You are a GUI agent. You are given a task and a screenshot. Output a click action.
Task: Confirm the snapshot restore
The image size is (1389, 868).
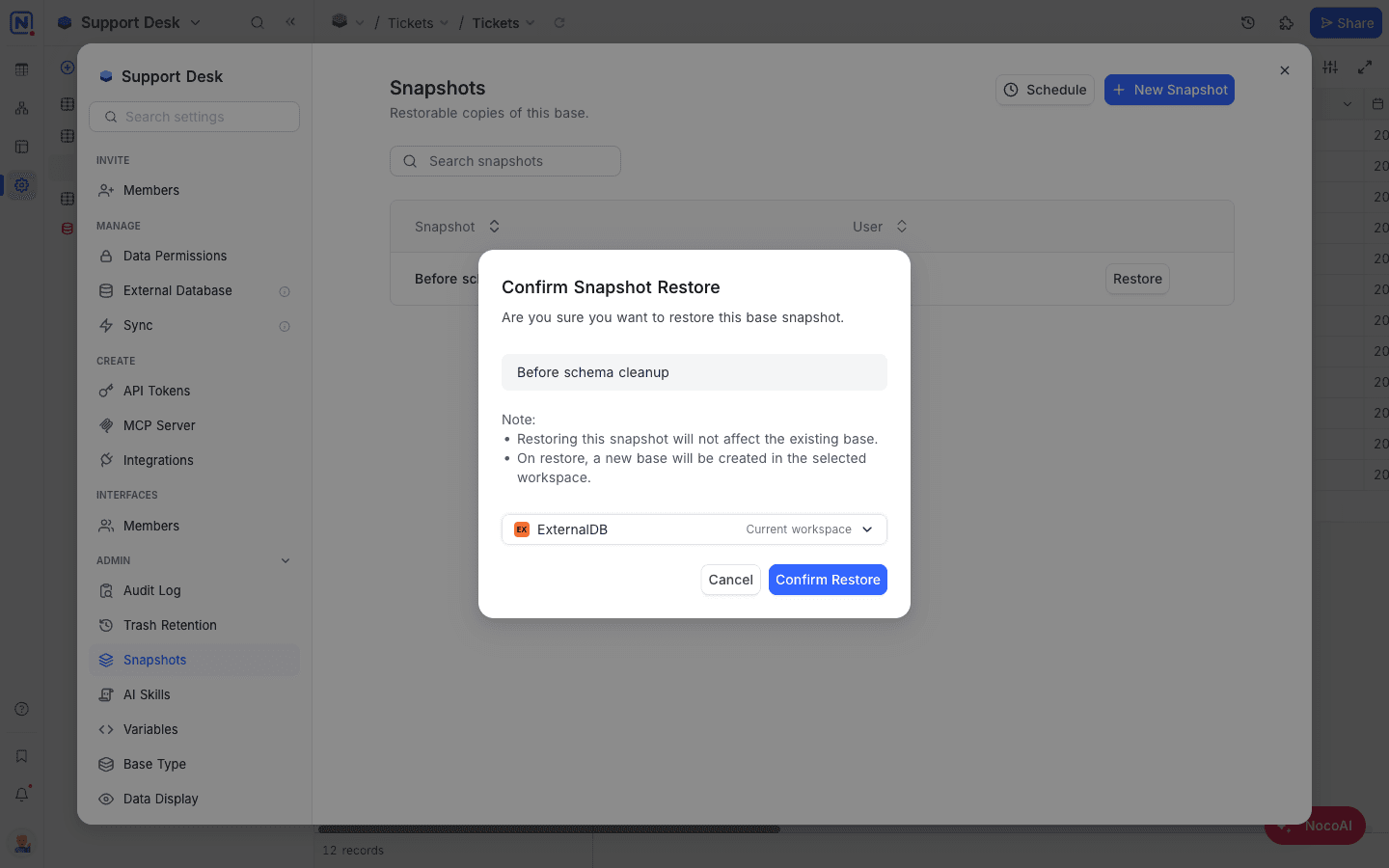point(828,580)
